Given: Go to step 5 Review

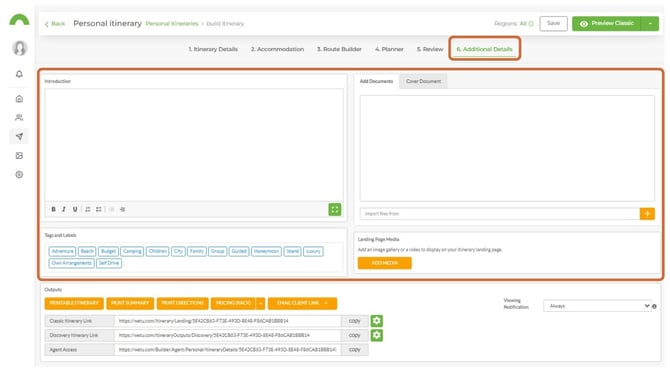Looking at the screenshot, I should click(x=430, y=49).
